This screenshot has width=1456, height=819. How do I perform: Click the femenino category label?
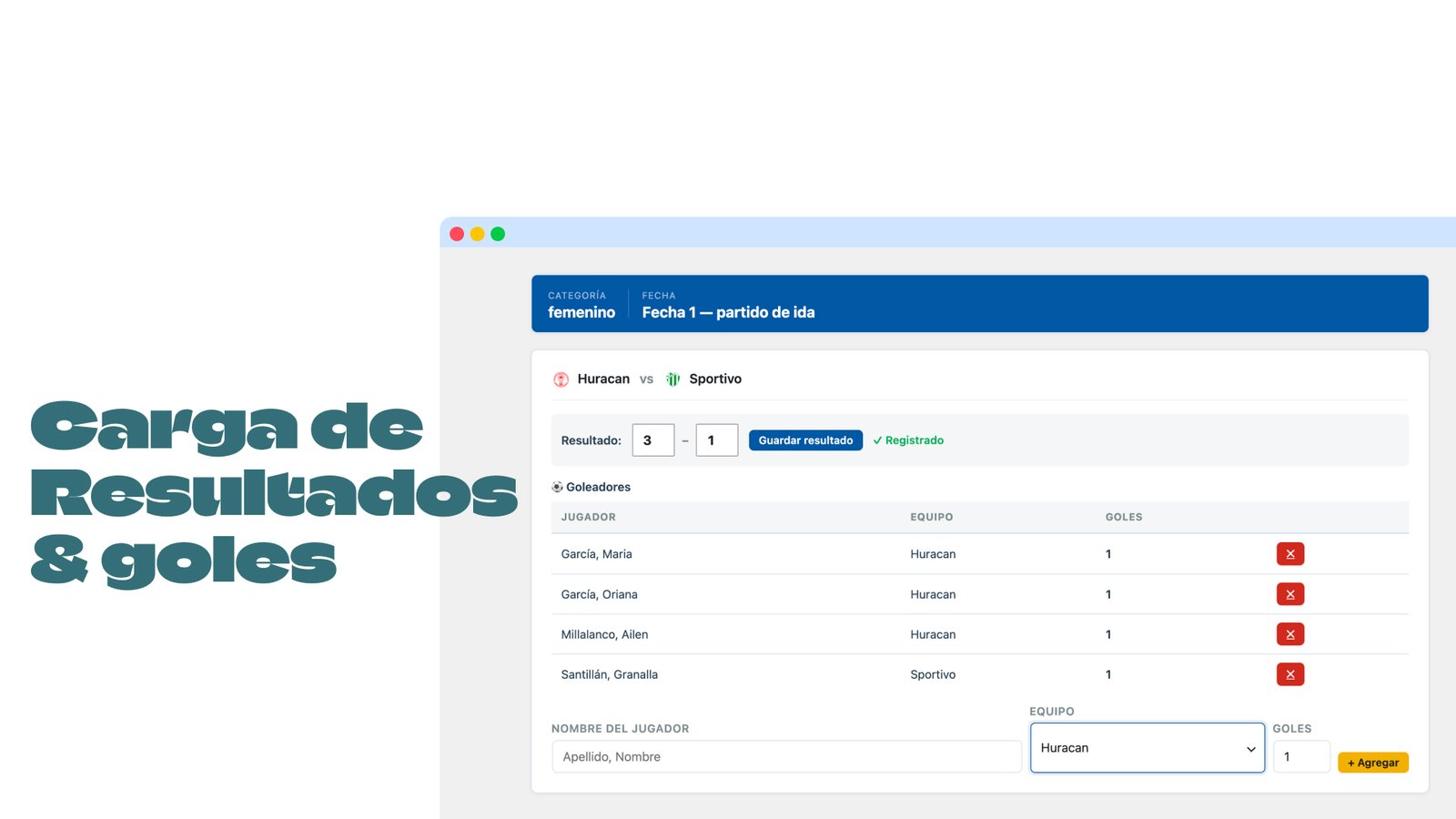tap(581, 312)
